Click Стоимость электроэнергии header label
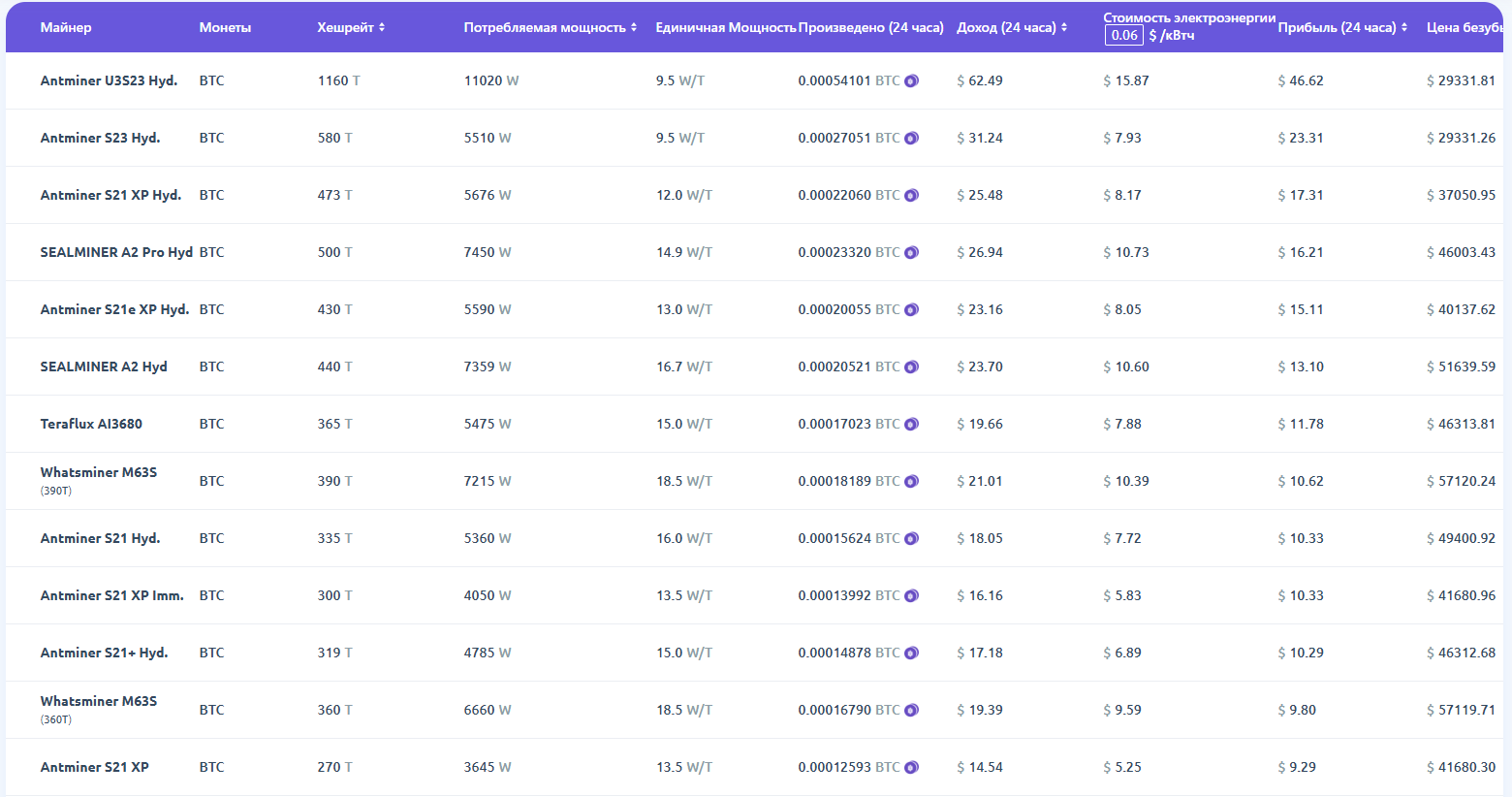 [1189, 17]
